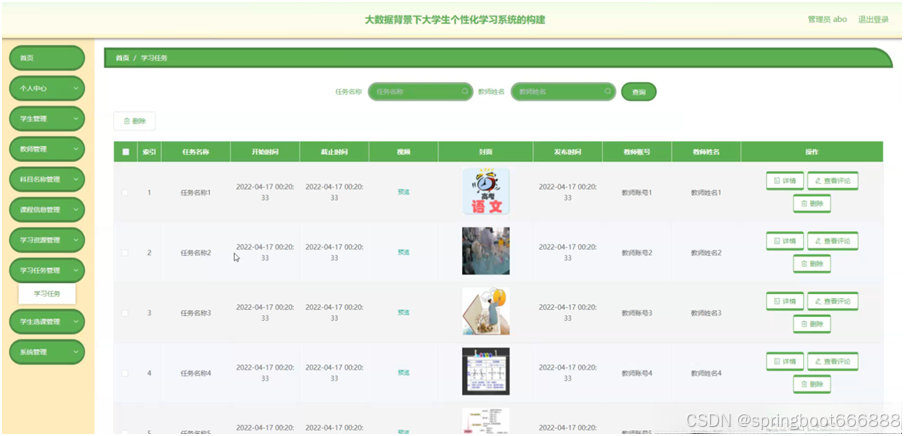
Task: Expand the 系统管理 sidebar menu
Action: point(47,352)
